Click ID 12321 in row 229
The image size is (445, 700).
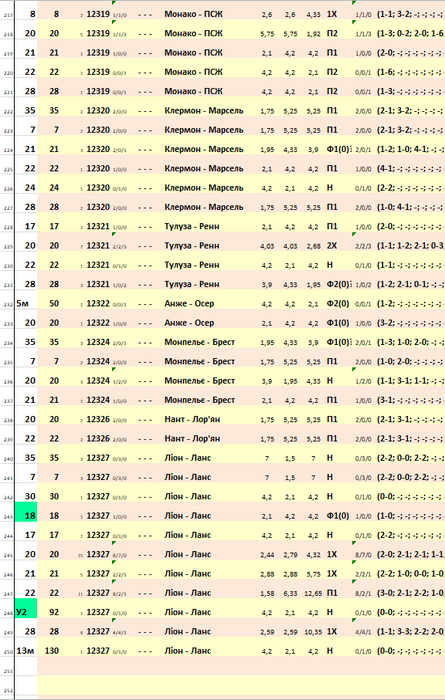pos(98,246)
